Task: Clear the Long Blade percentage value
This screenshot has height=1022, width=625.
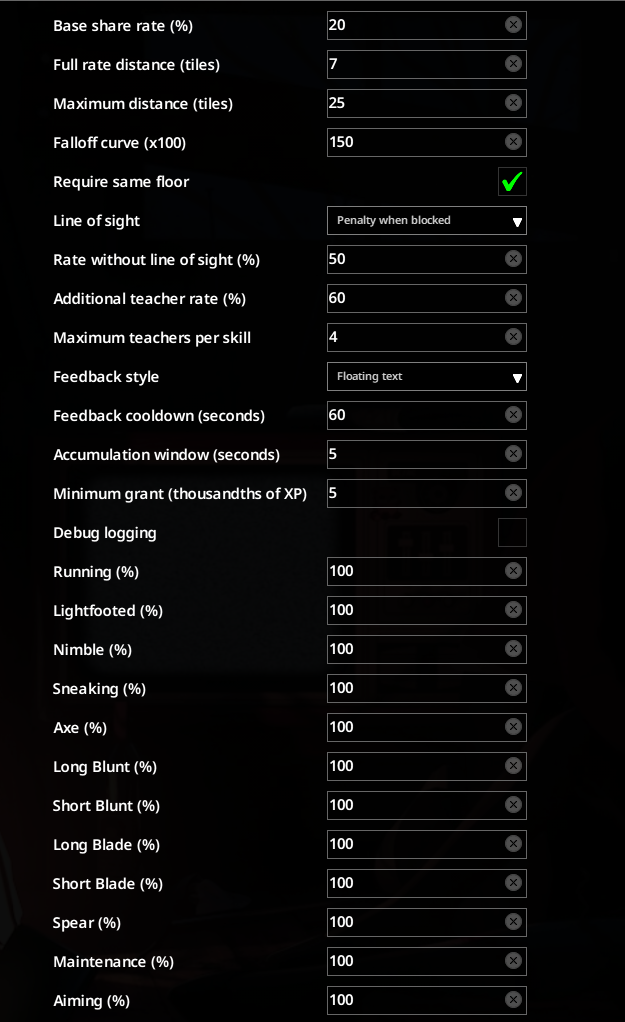Action: click(514, 844)
